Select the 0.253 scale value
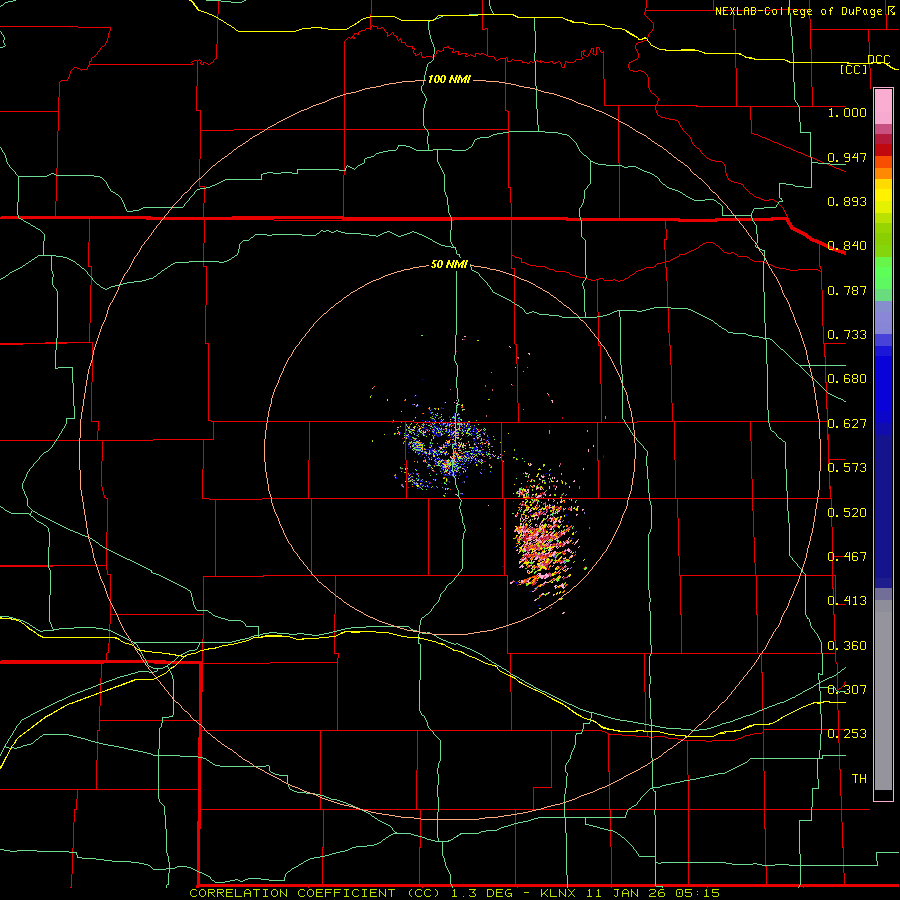900x900 pixels. [x=847, y=734]
